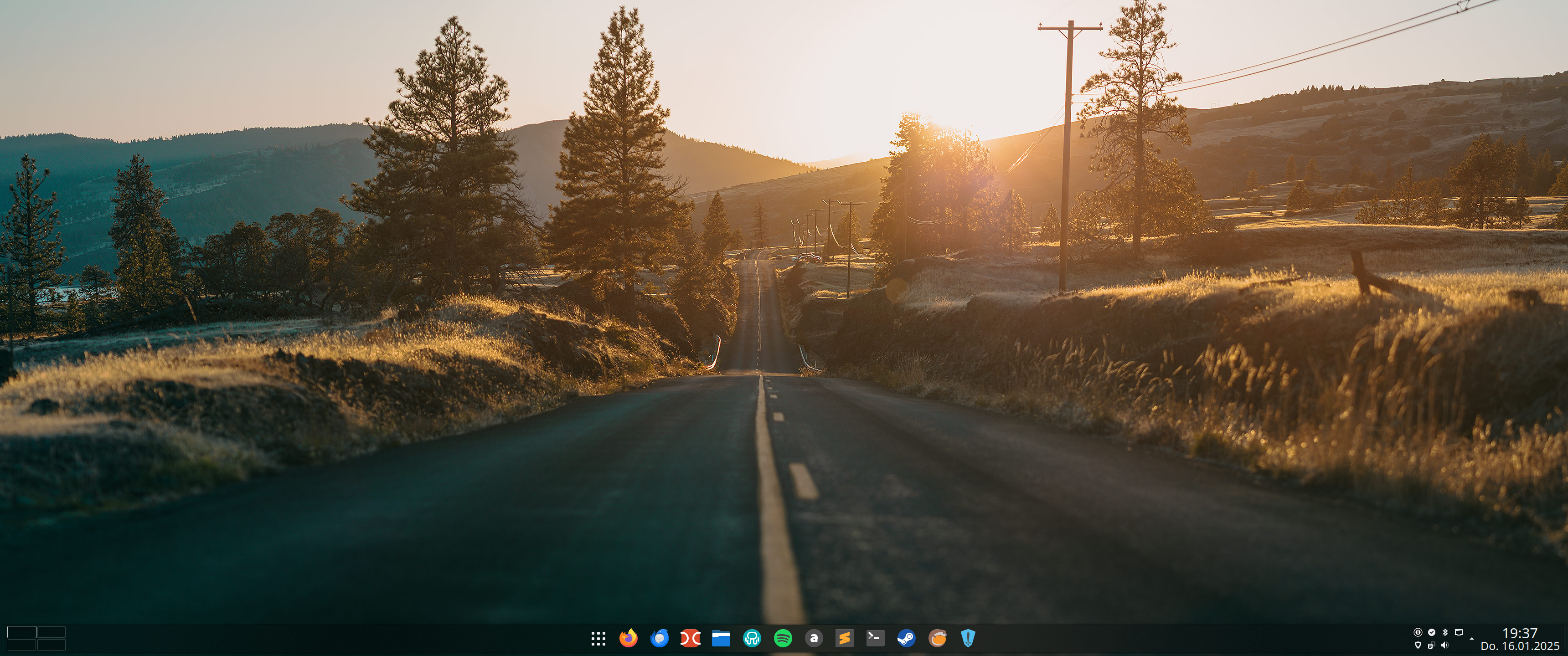Viewport: 1568px width, 656px height.
Task: Open the volume control tray icon
Action: [1445, 645]
